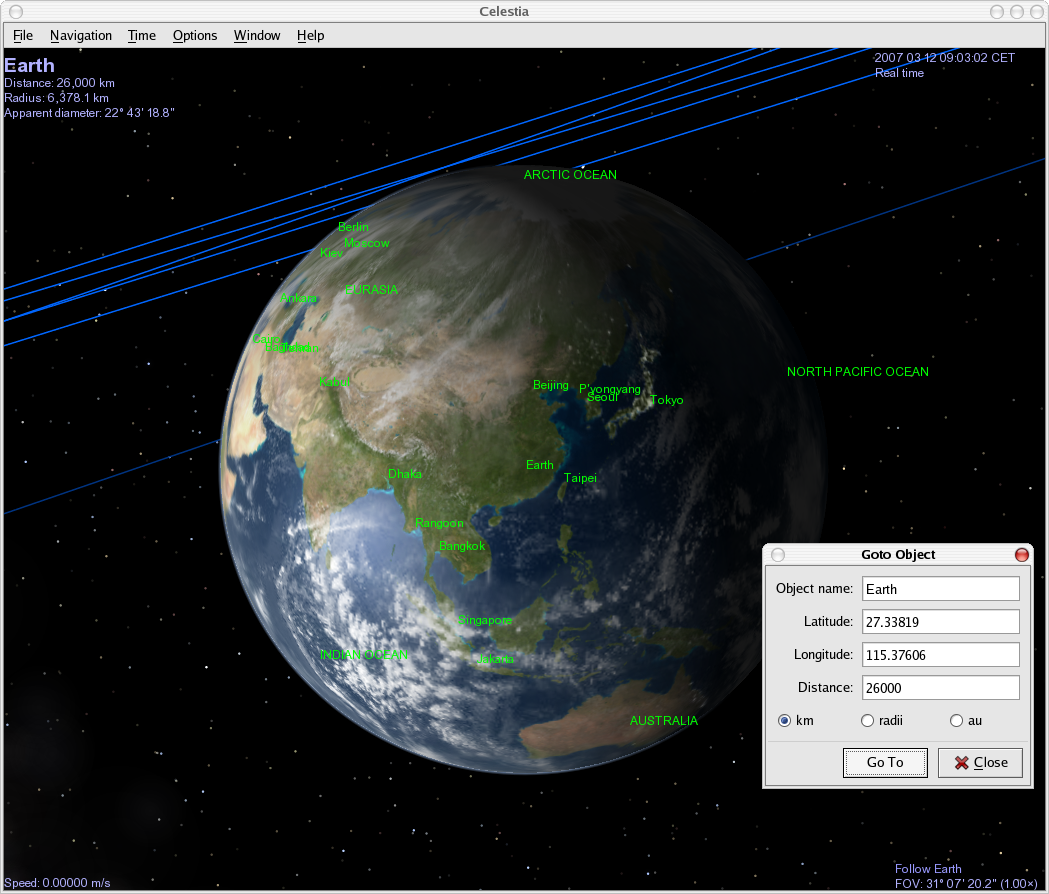Click the Longitude input field

941,654
